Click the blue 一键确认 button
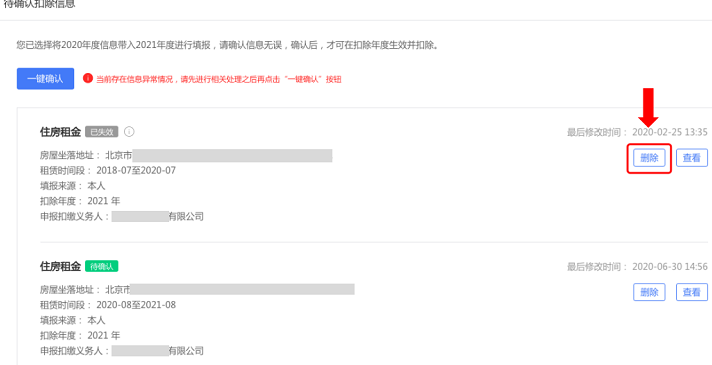Screen dimensions: 712x365 [45, 79]
